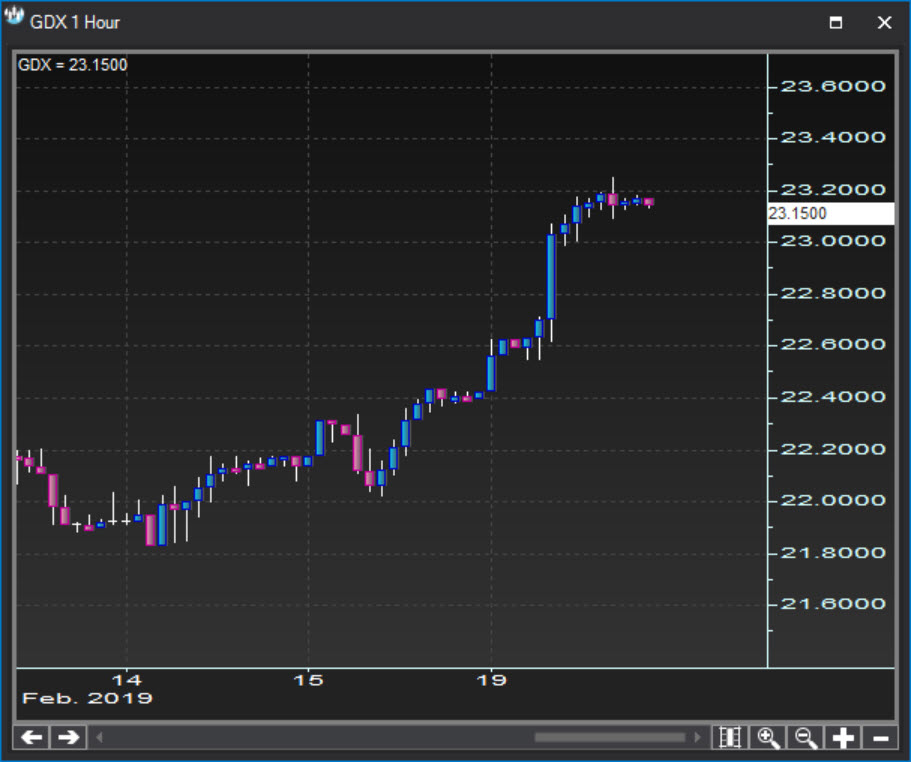Click the GDX chart app icon
The height and width of the screenshot is (762, 911).
14,17
